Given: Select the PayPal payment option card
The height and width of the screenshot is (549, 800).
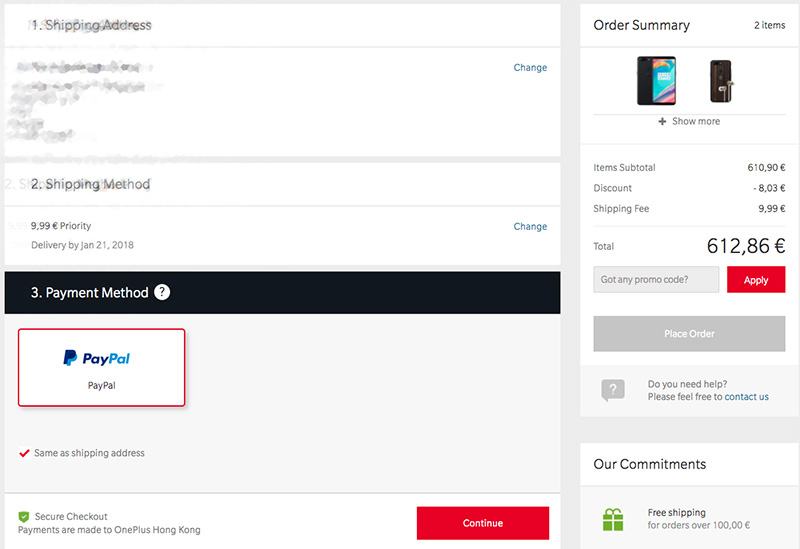Looking at the screenshot, I should (102, 367).
